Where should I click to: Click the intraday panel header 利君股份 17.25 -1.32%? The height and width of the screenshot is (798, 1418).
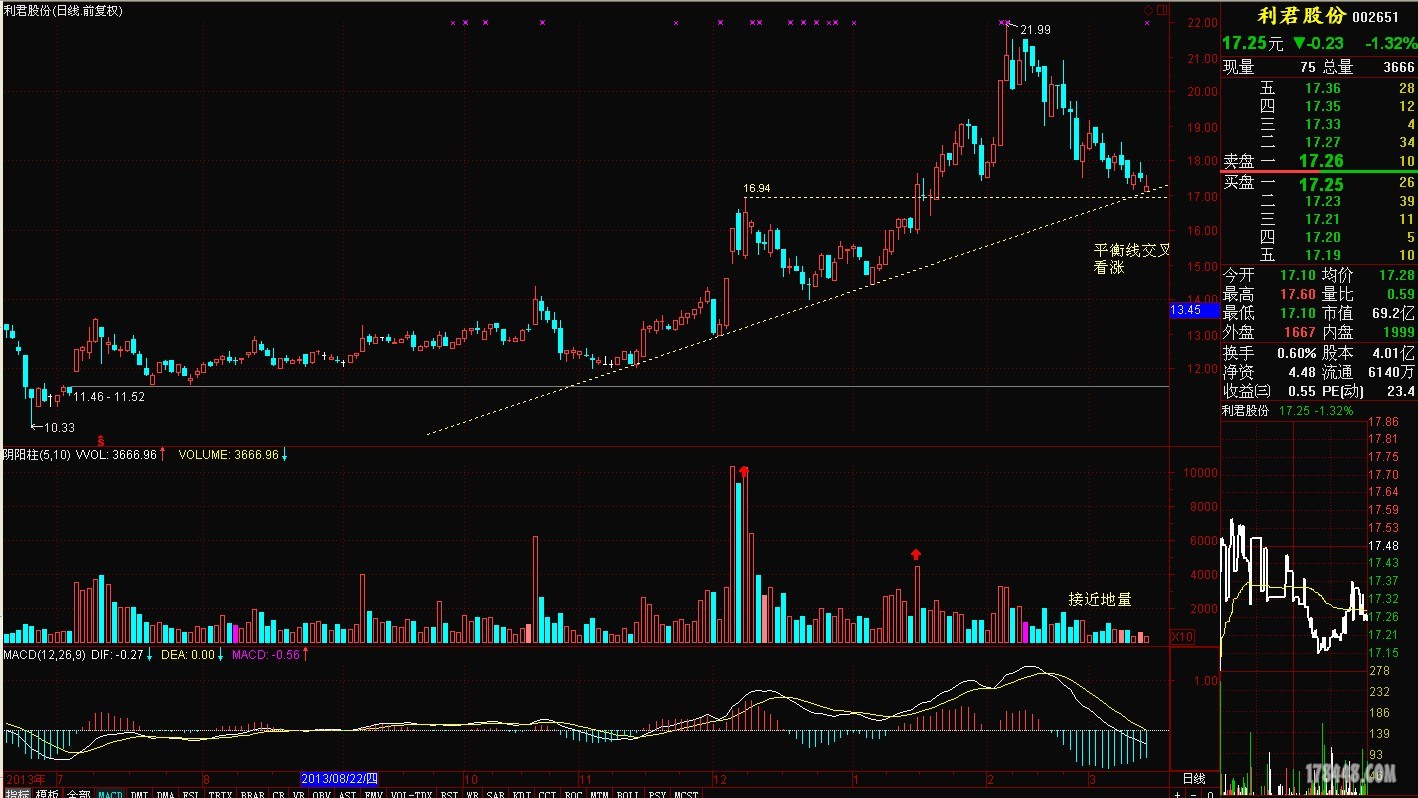[x=1287, y=411]
